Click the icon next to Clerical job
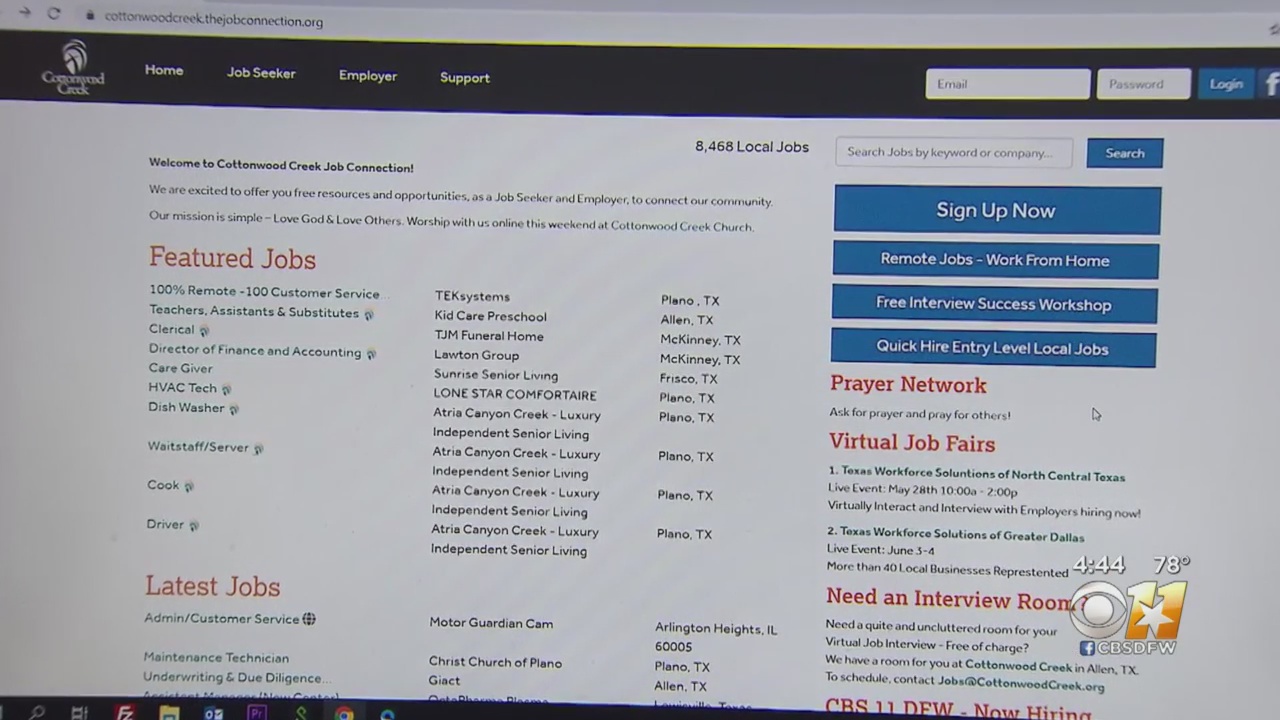This screenshot has width=1280, height=720. 204,330
